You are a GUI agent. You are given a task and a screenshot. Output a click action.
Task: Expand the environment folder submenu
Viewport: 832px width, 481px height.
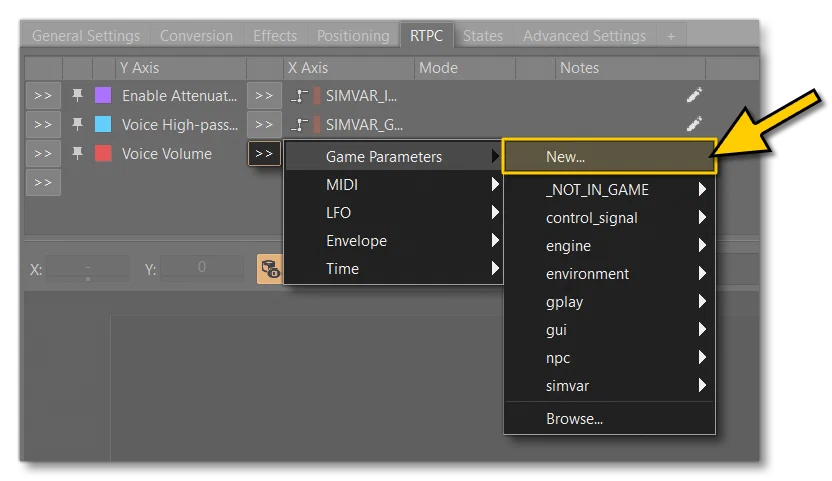(609, 274)
